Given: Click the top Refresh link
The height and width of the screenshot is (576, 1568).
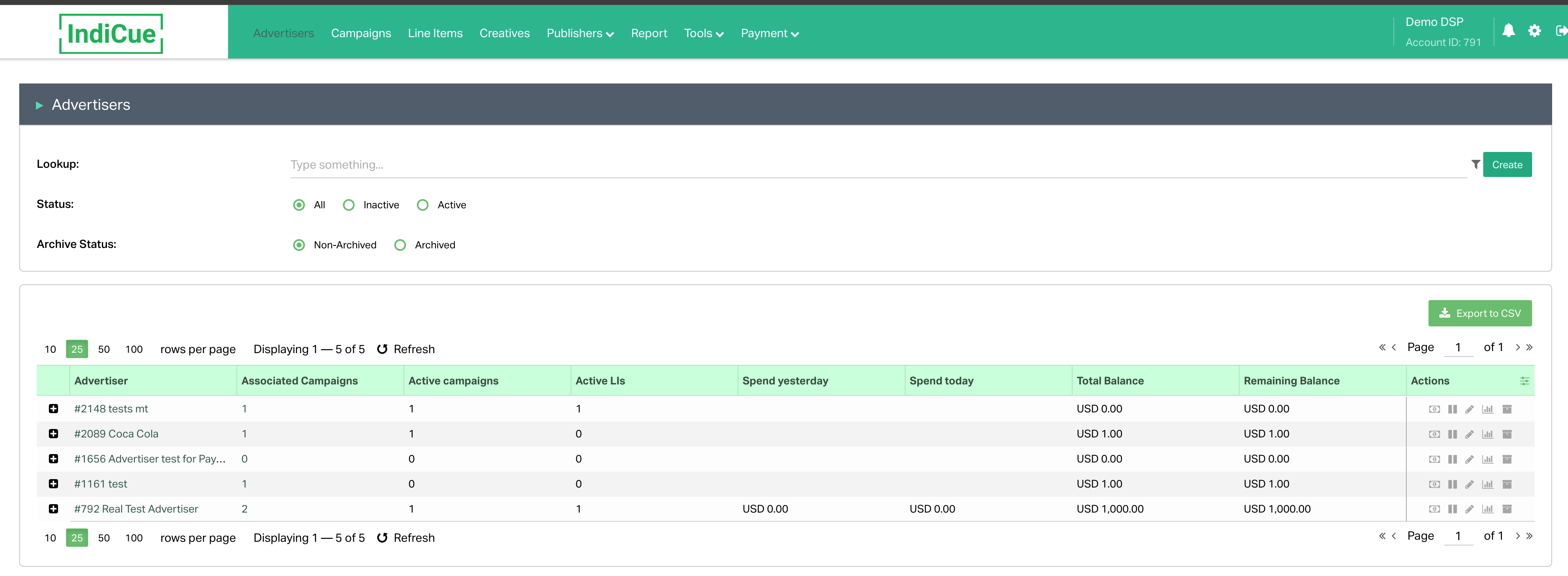Looking at the screenshot, I should click(406, 349).
